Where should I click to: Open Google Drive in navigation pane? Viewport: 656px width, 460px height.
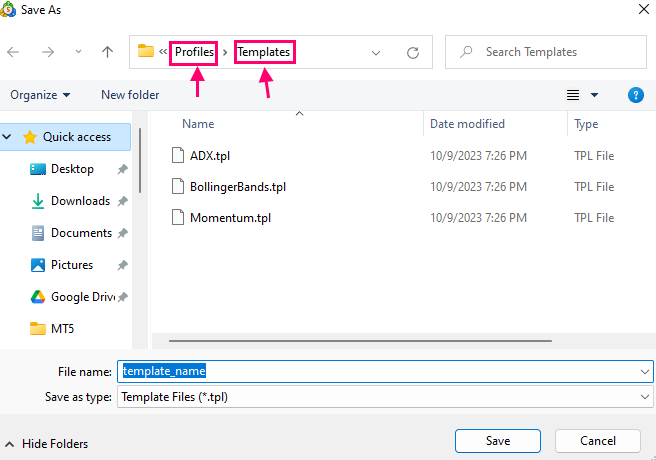pyautogui.click(x=80, y=297)
